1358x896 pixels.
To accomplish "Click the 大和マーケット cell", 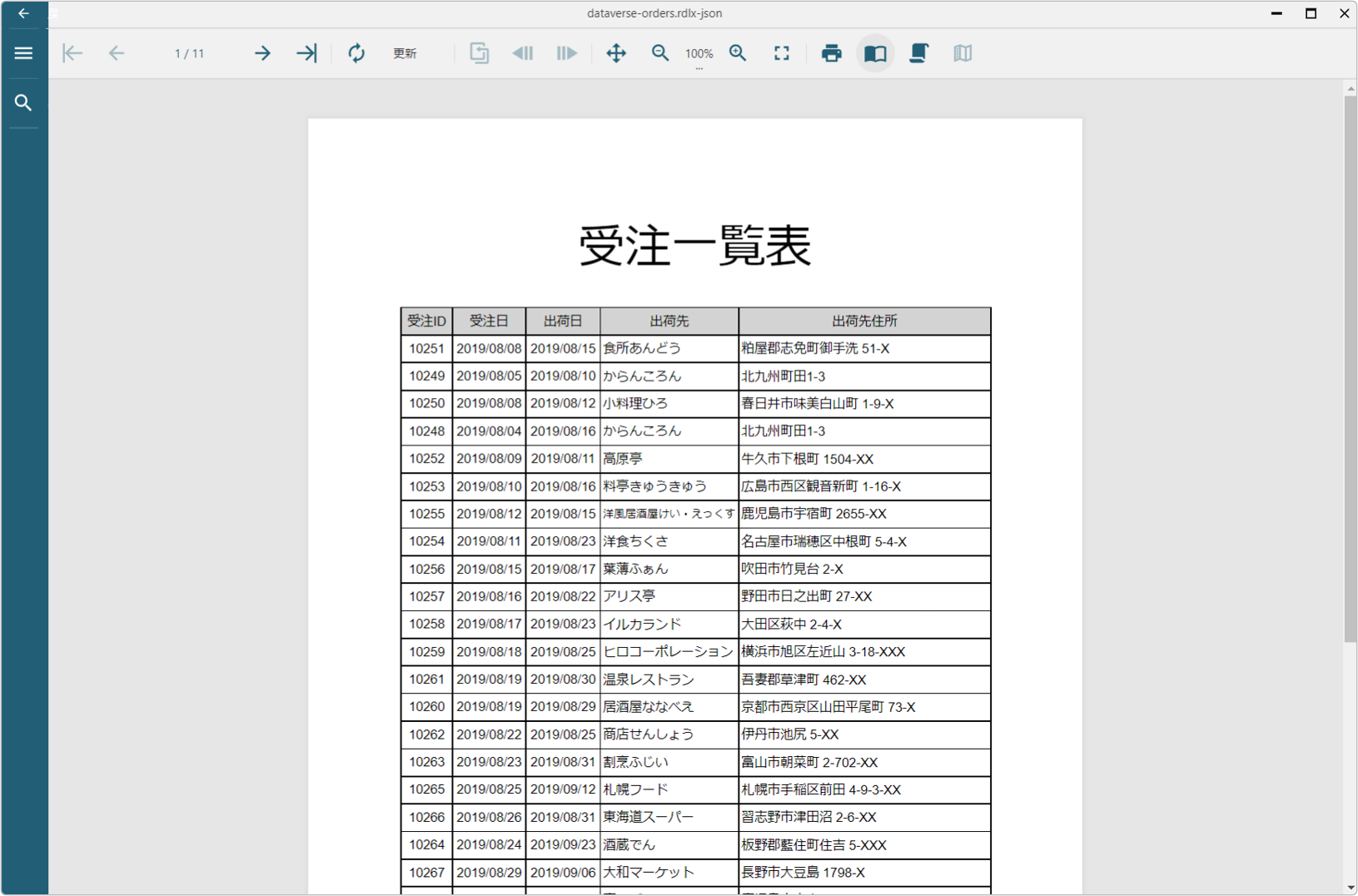I will [669, 872].
